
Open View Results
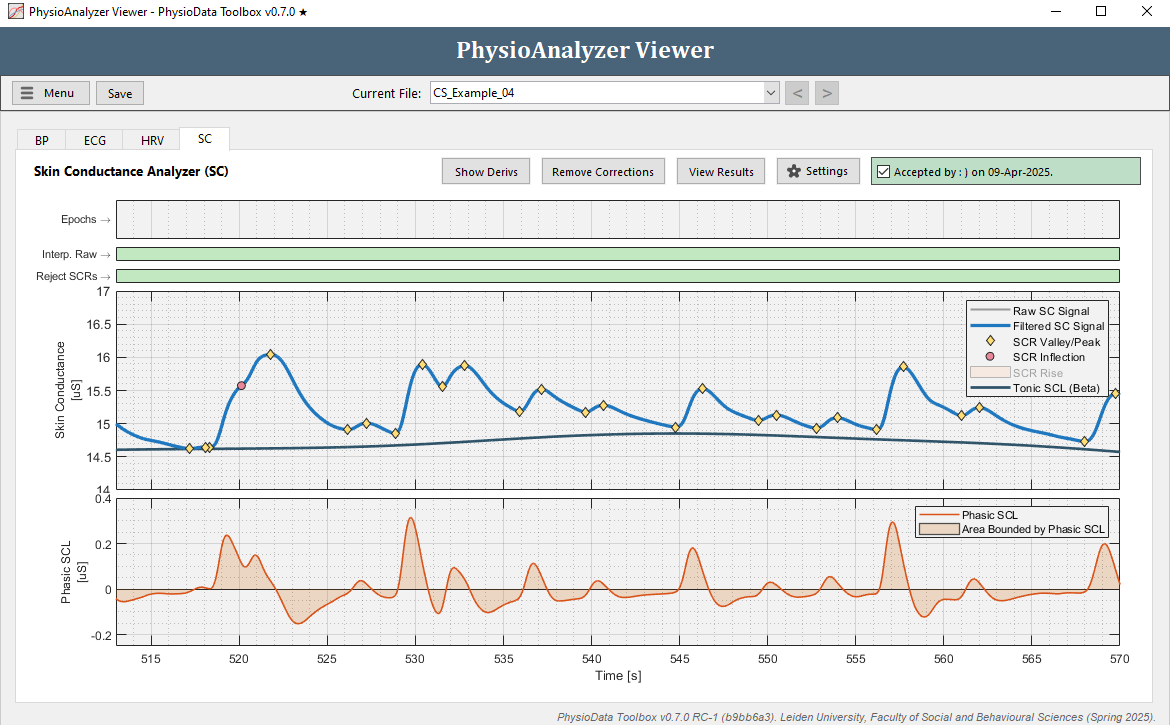click(x=721, y=172)
